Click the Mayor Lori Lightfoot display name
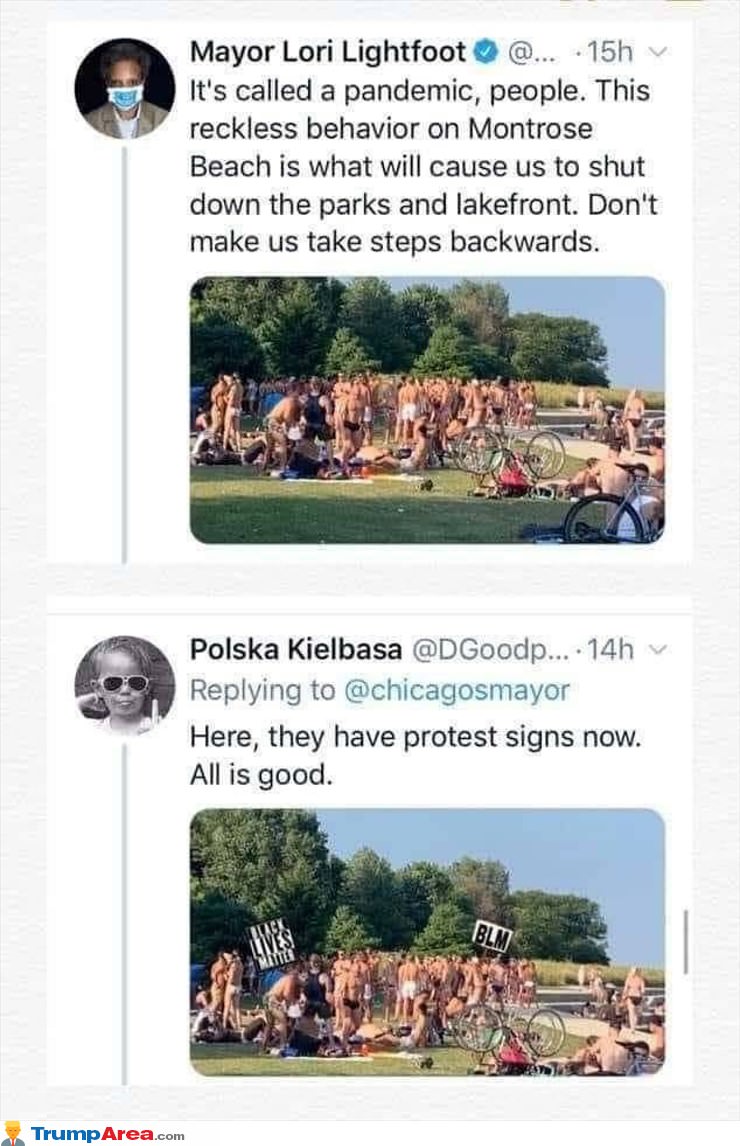This screenshot has width=740, height=1146. click(328, 52)
